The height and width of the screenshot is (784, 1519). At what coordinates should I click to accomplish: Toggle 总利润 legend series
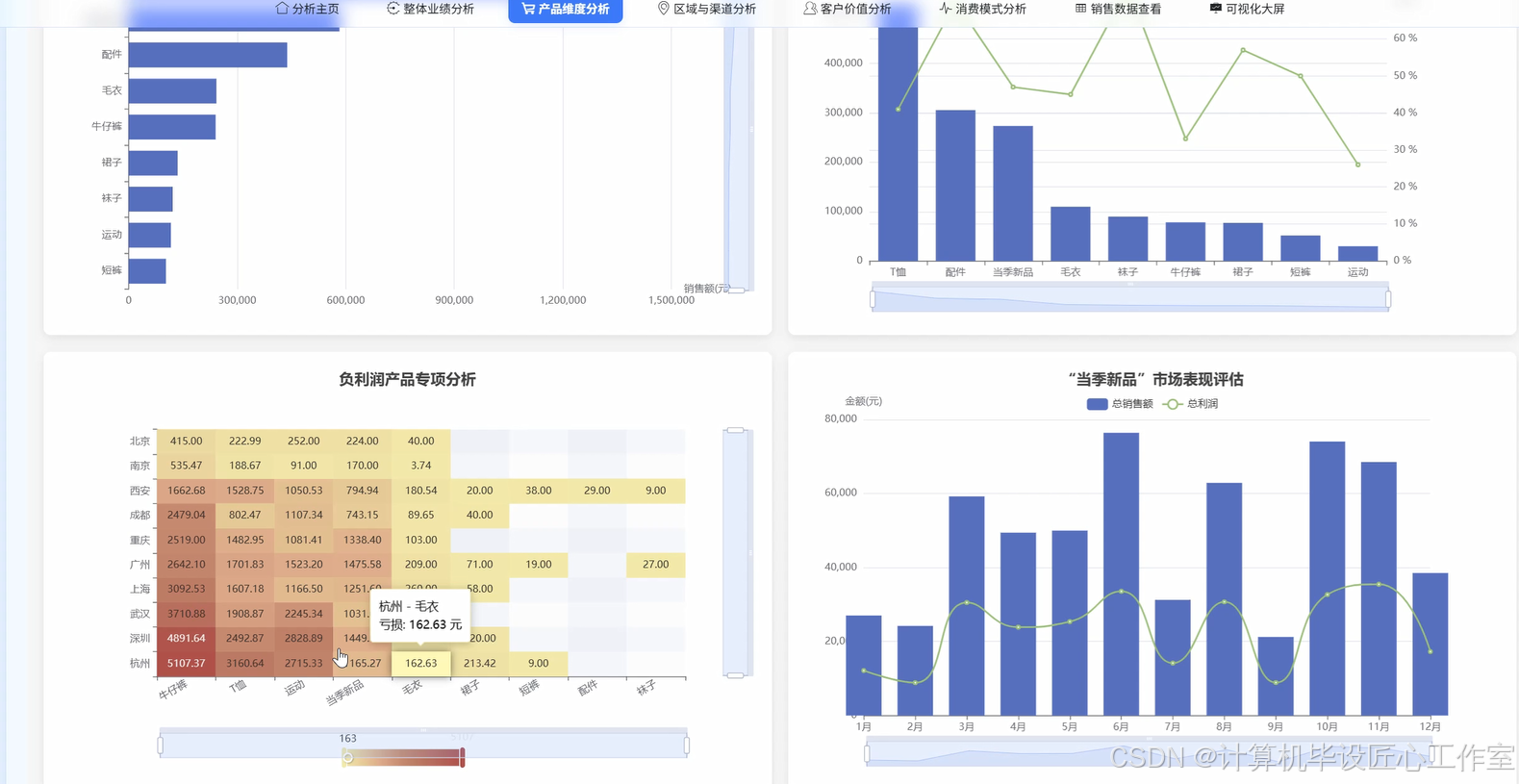click(1191, 404)
